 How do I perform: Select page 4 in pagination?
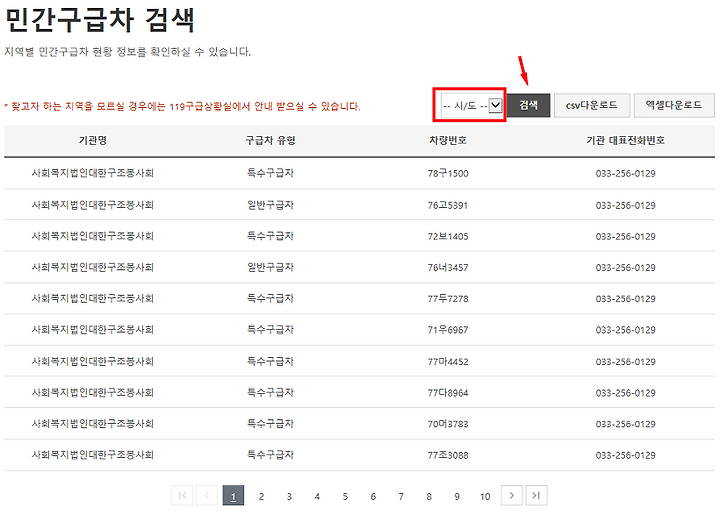pyautogui.click(x=317, y=496)
